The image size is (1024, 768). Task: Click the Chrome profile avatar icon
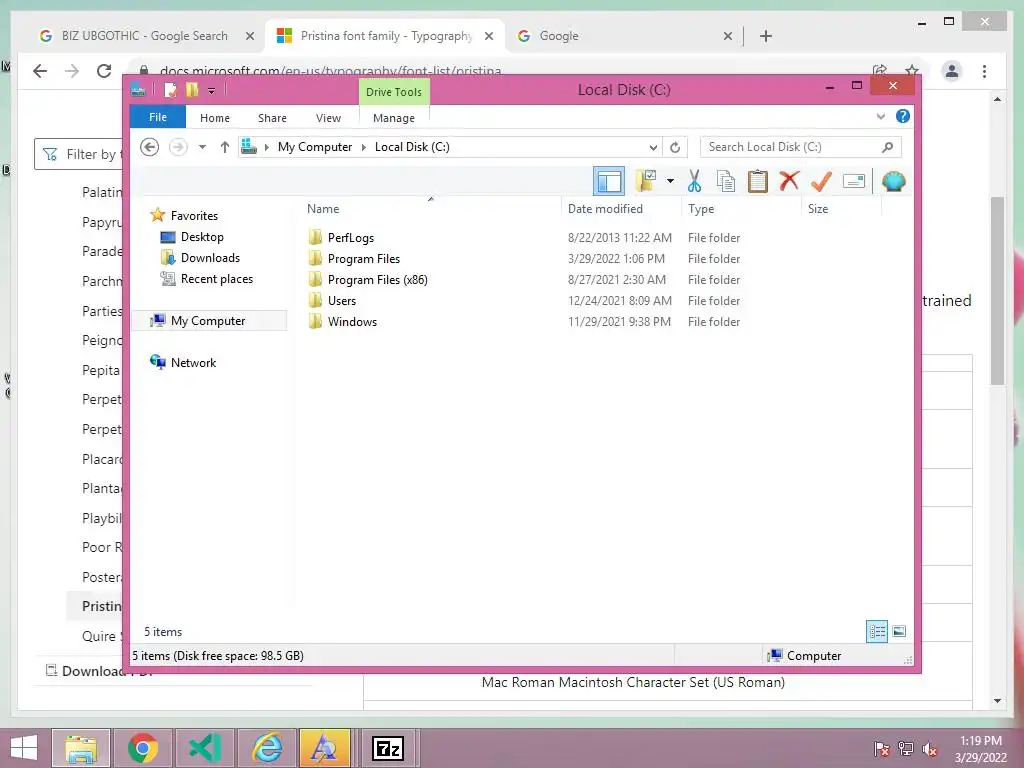click(952, 71)
